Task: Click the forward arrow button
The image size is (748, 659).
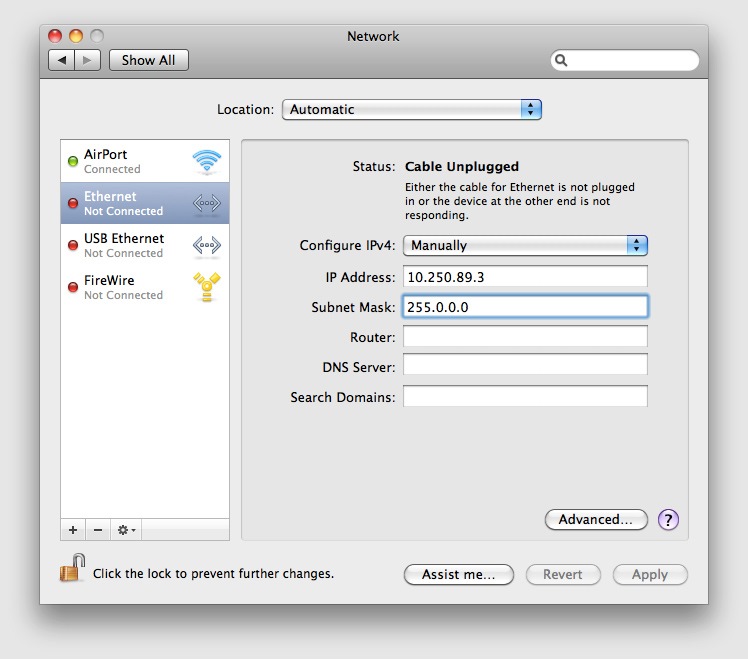Action: 87,60
